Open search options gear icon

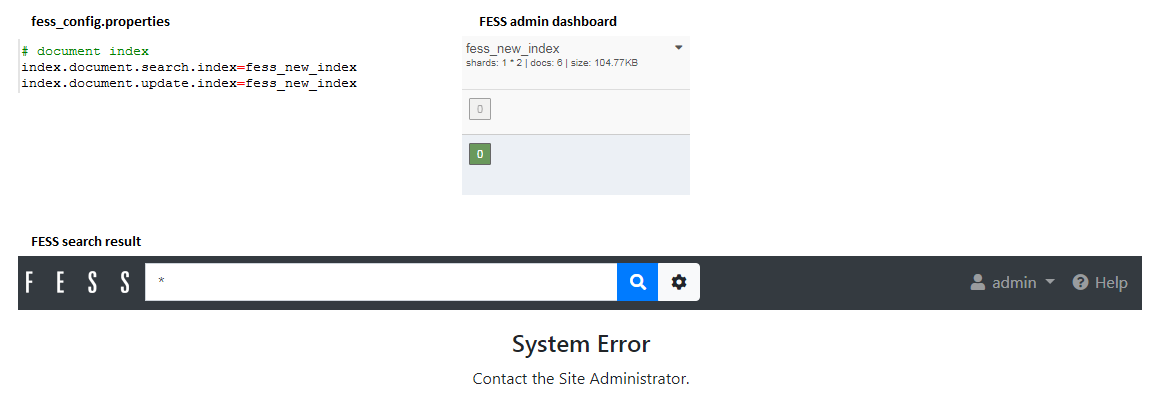[679, 282]
